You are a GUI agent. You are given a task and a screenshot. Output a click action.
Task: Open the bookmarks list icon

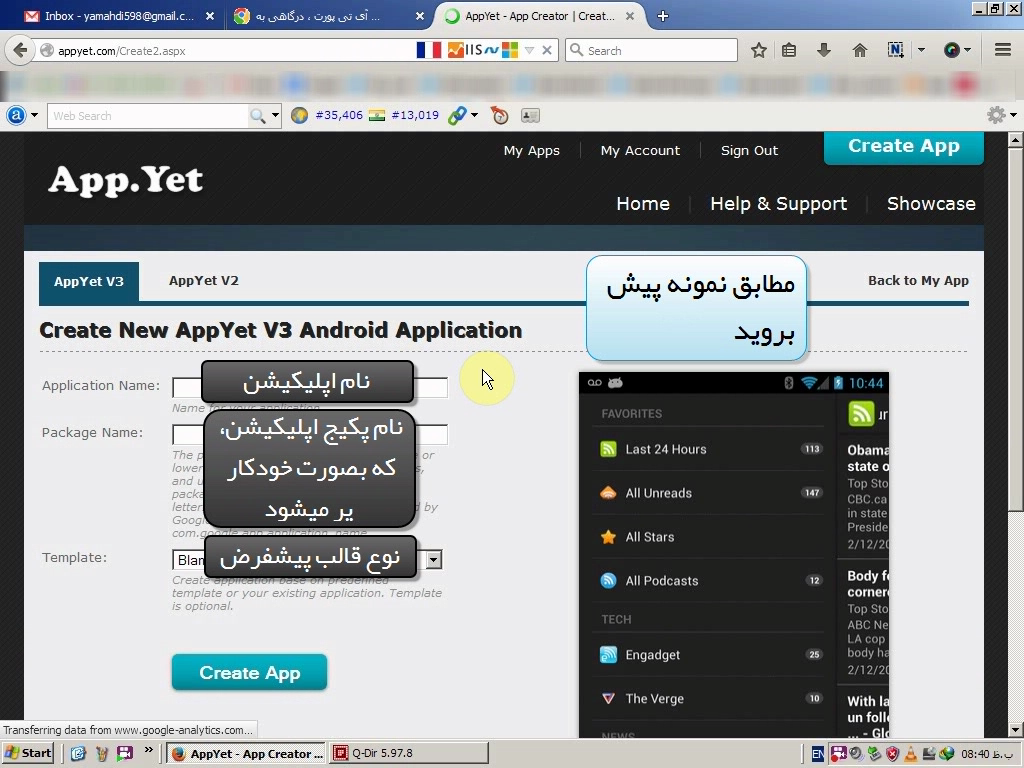789,50
